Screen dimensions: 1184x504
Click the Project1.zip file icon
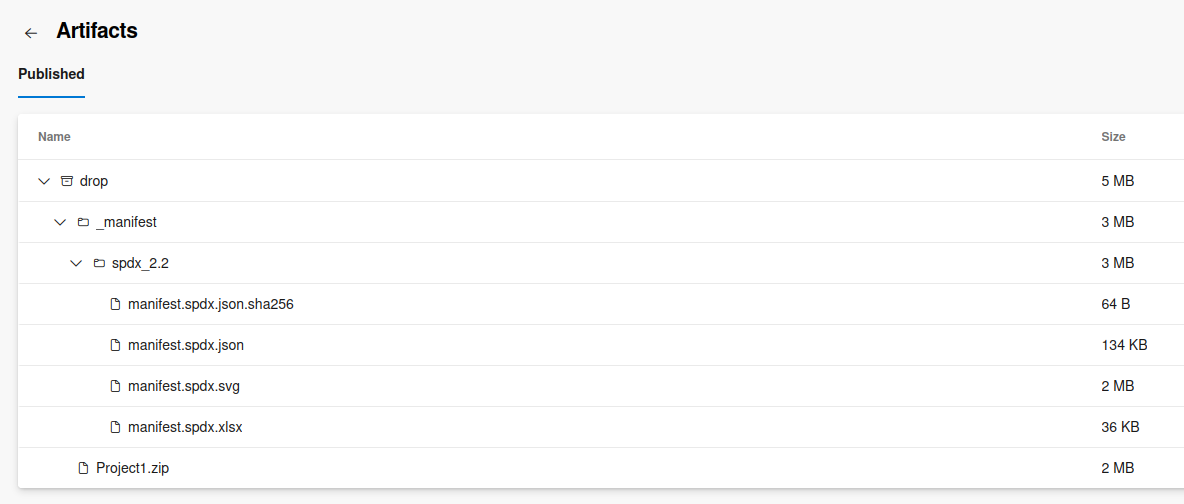[x=83, y=468]
